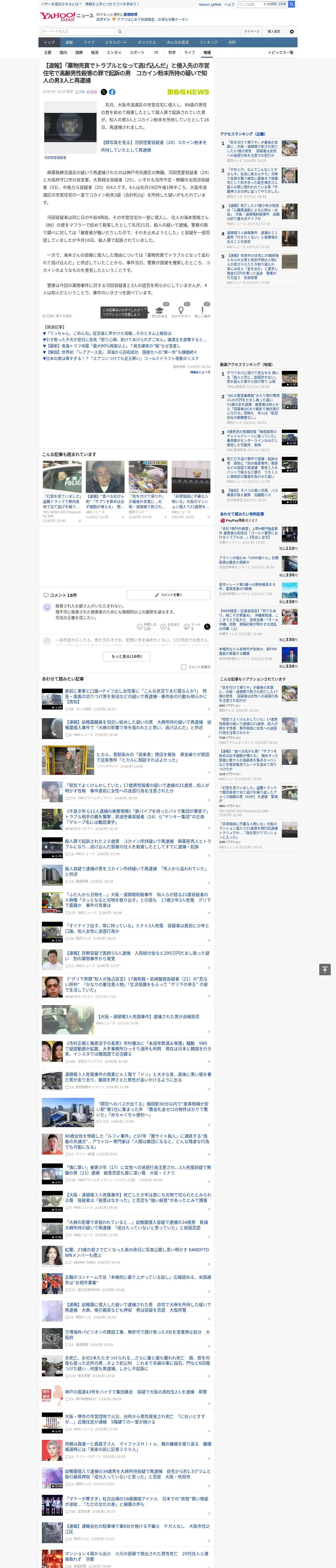
Task: Open related article 「てっちゃん、ごめんね」
Action: coord(107,333)
